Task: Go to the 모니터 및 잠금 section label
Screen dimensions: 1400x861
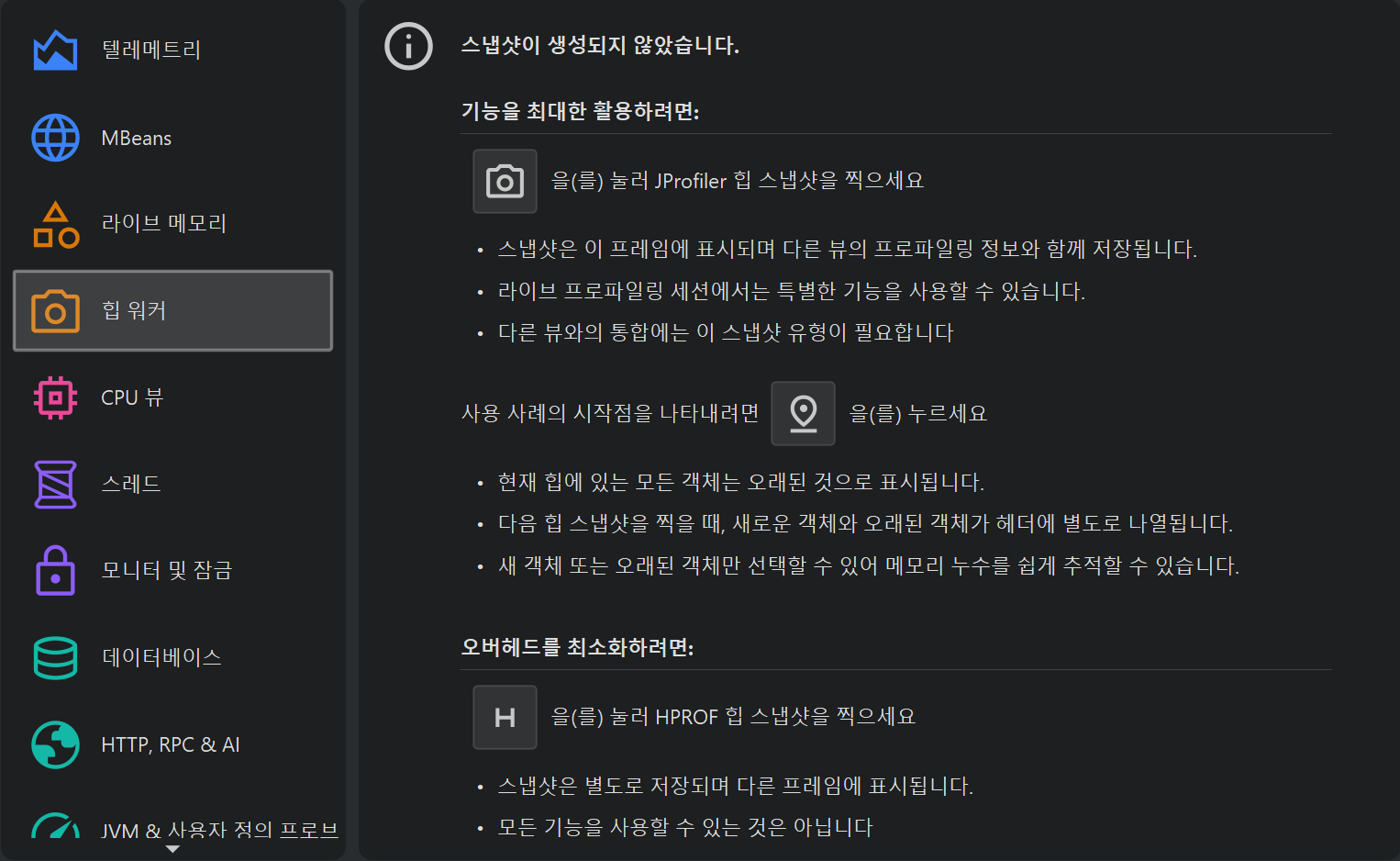Action: pos(167,570)
